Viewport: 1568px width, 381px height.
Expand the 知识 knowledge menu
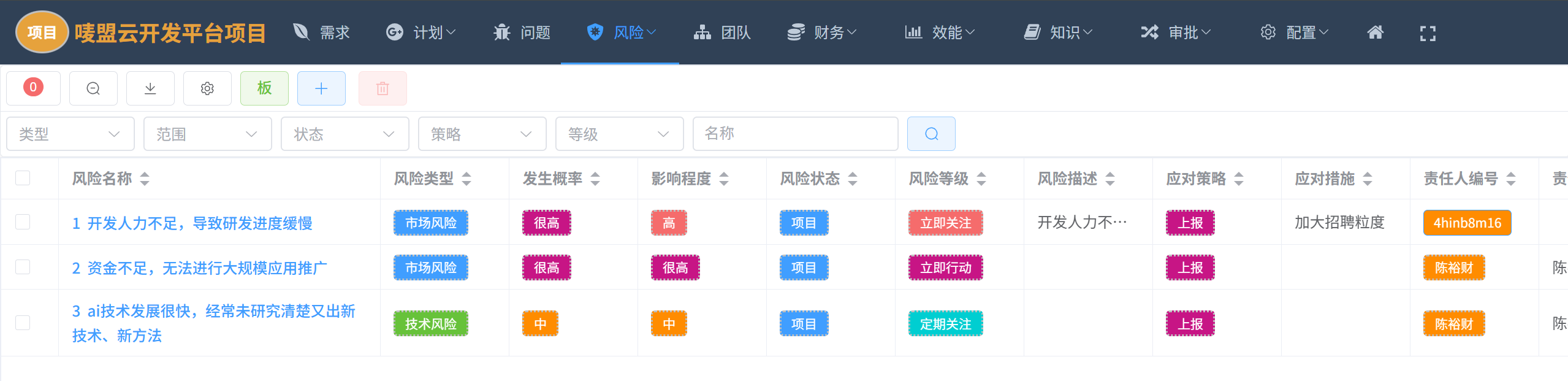click(1058, 33)
